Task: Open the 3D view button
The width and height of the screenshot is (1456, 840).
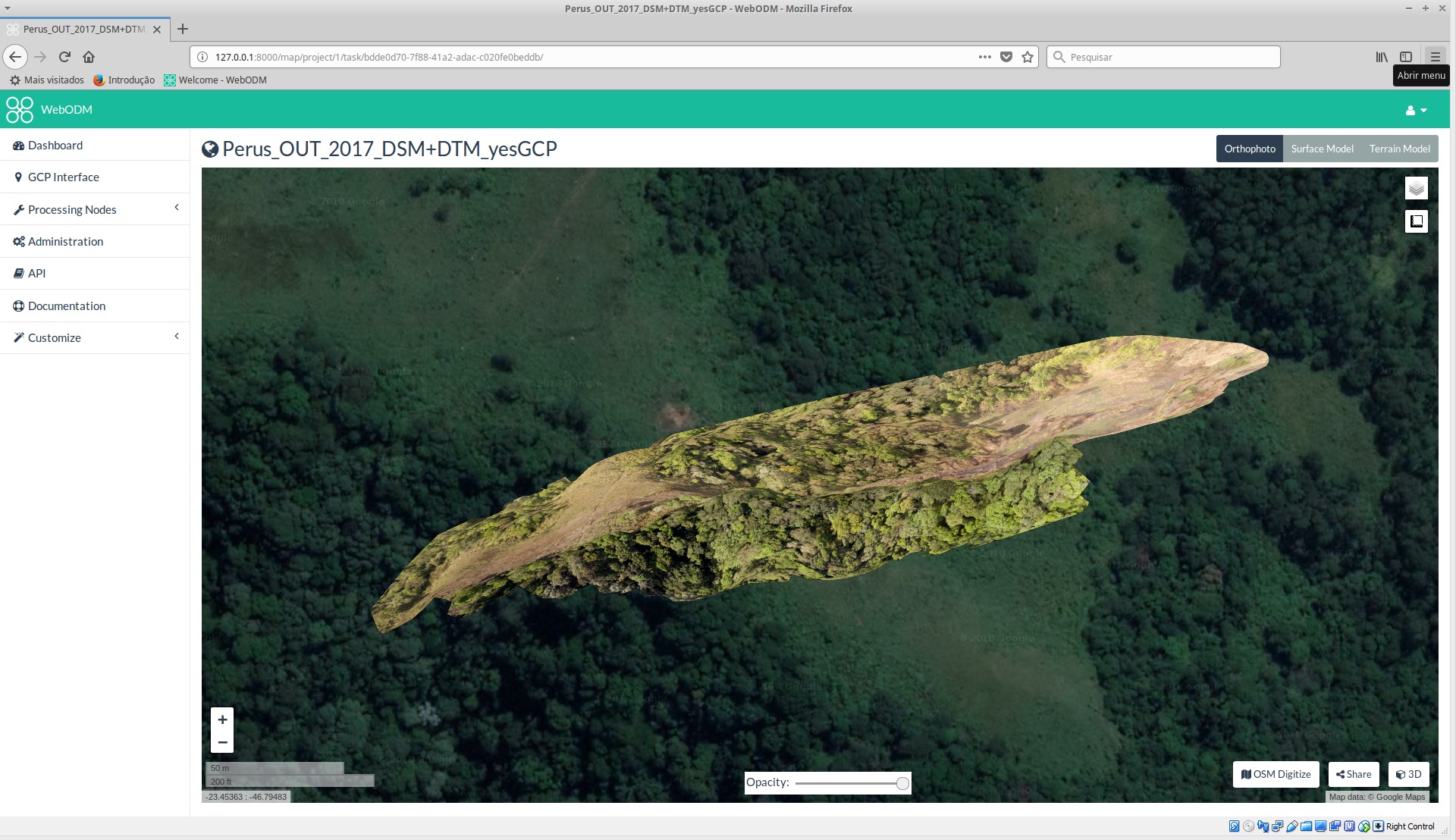Action: 1408,774
